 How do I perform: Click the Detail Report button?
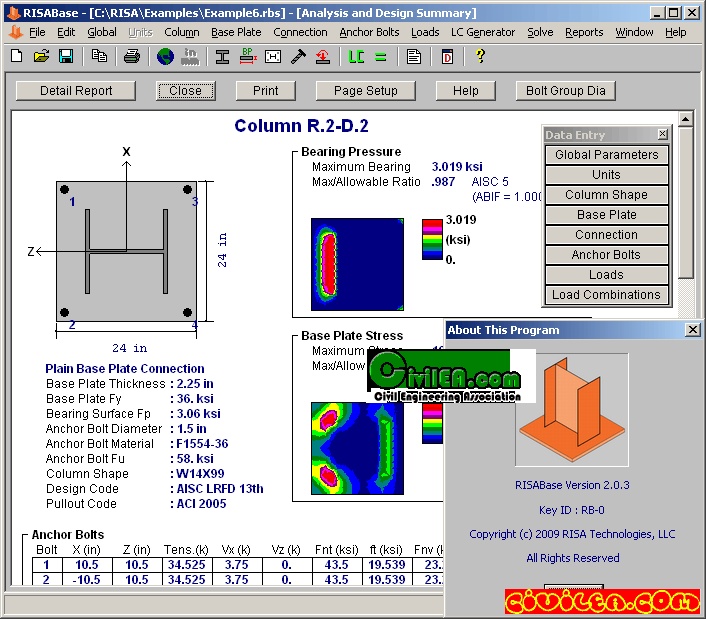click(76, 90)
